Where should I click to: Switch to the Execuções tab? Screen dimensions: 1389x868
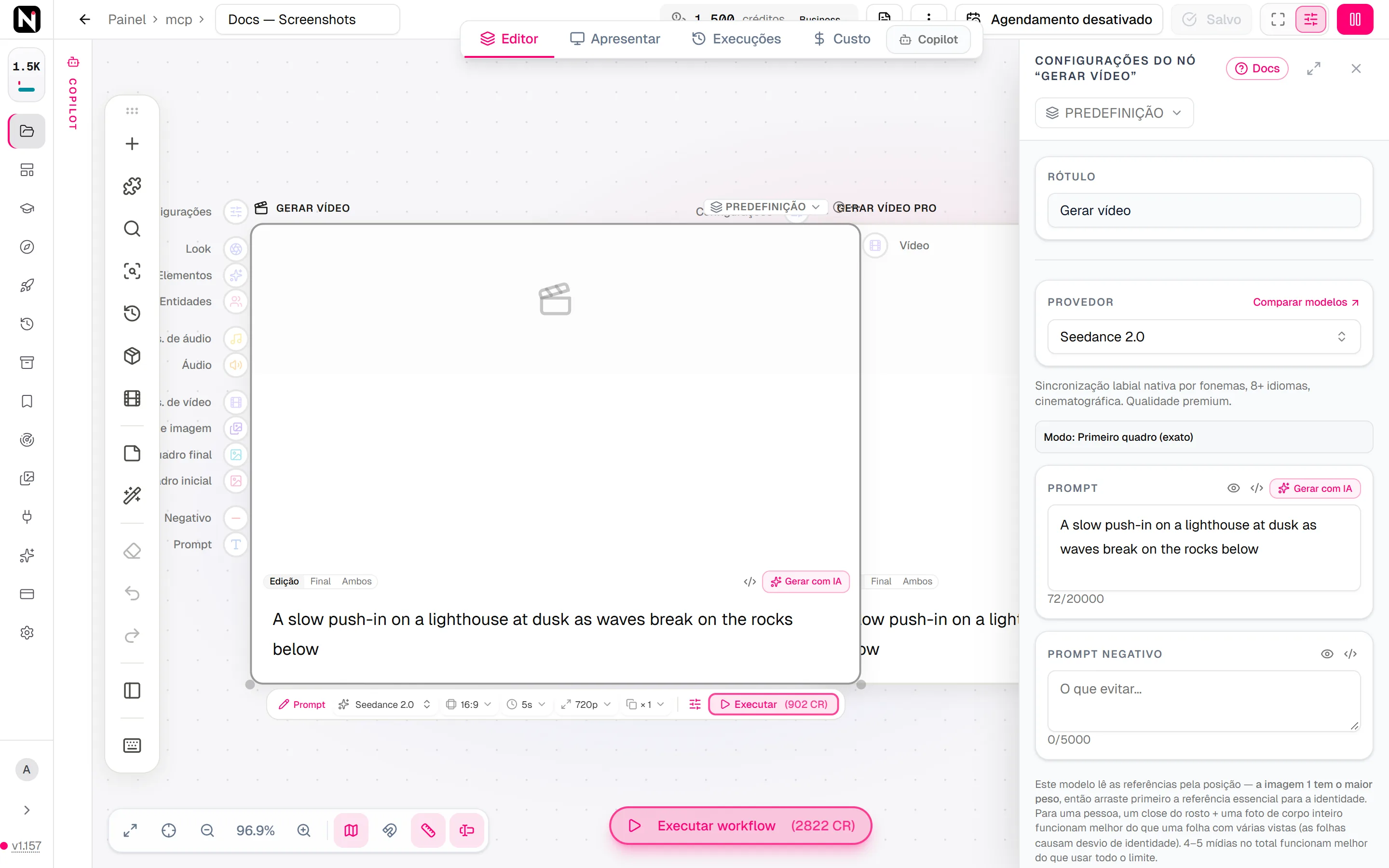(x=736, y=39)
